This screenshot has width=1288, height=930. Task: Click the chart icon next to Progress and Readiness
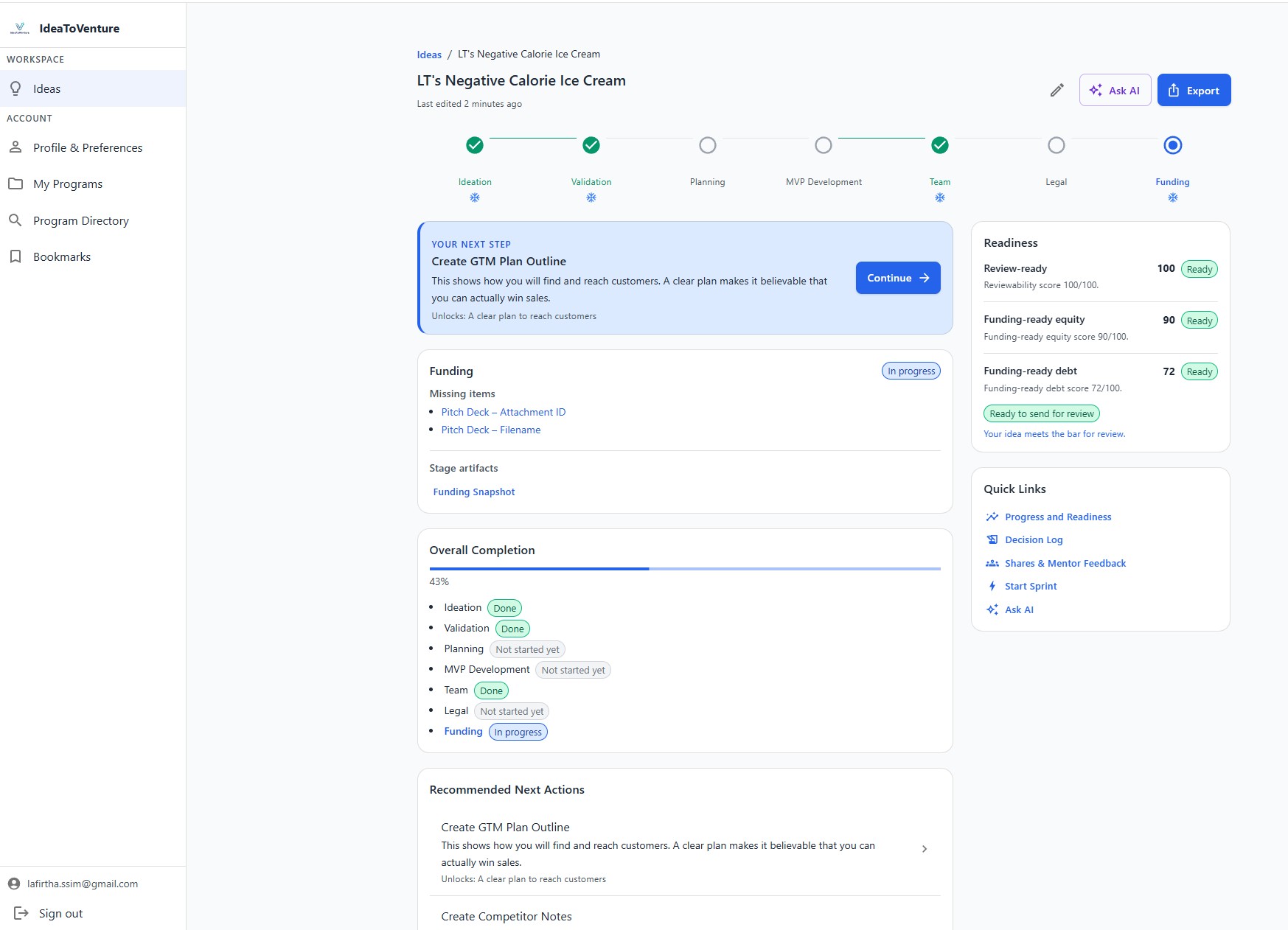992,517
